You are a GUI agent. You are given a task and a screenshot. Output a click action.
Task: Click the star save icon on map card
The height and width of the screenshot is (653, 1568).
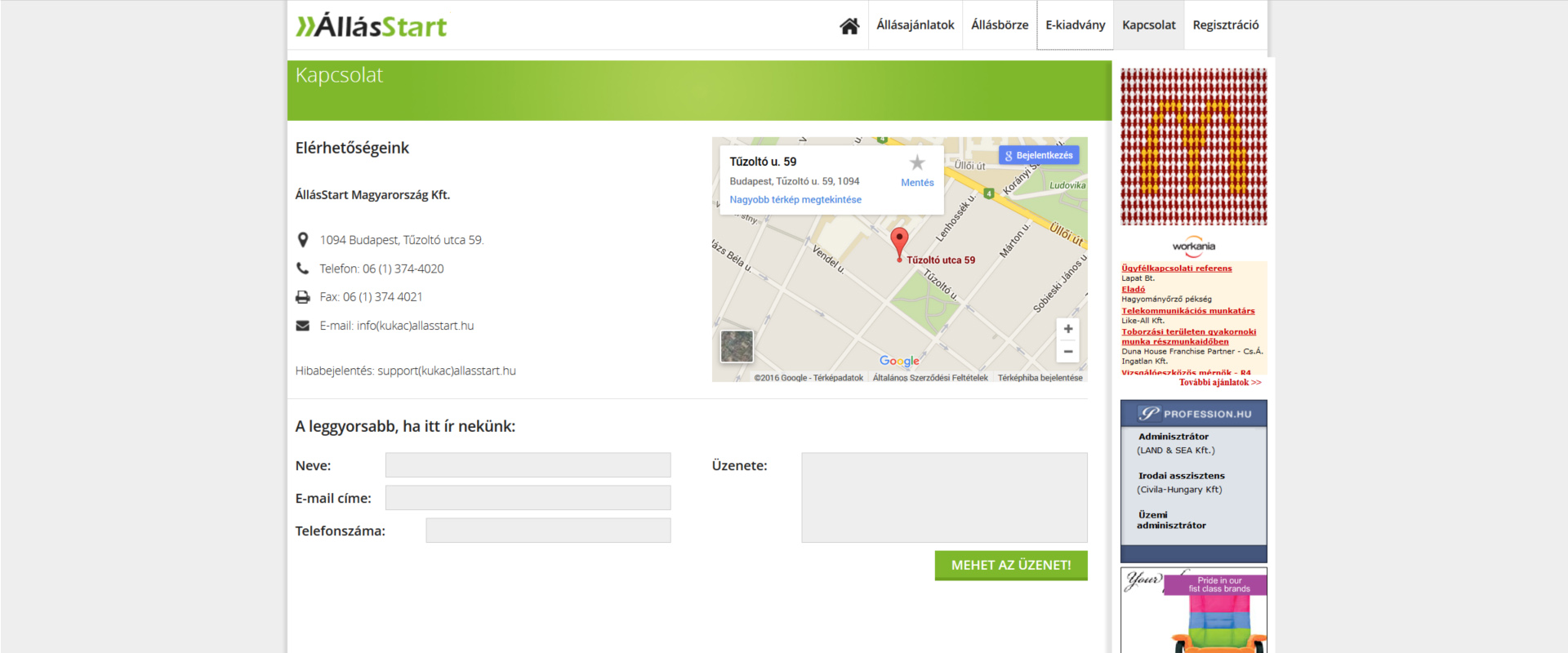coord(917,163)
